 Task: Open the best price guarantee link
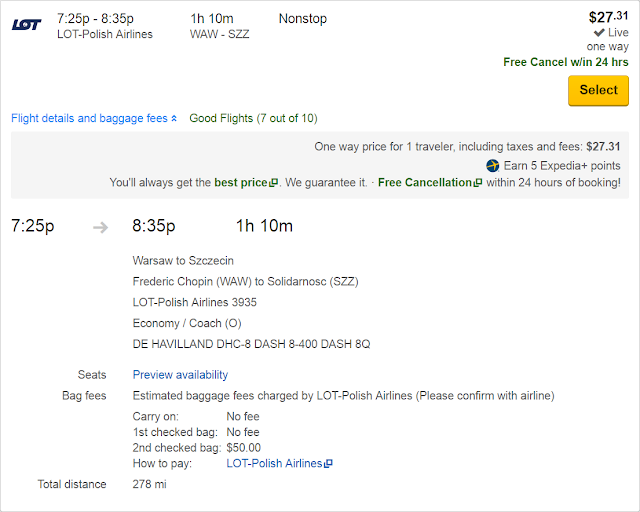click(x=240, y=183)
